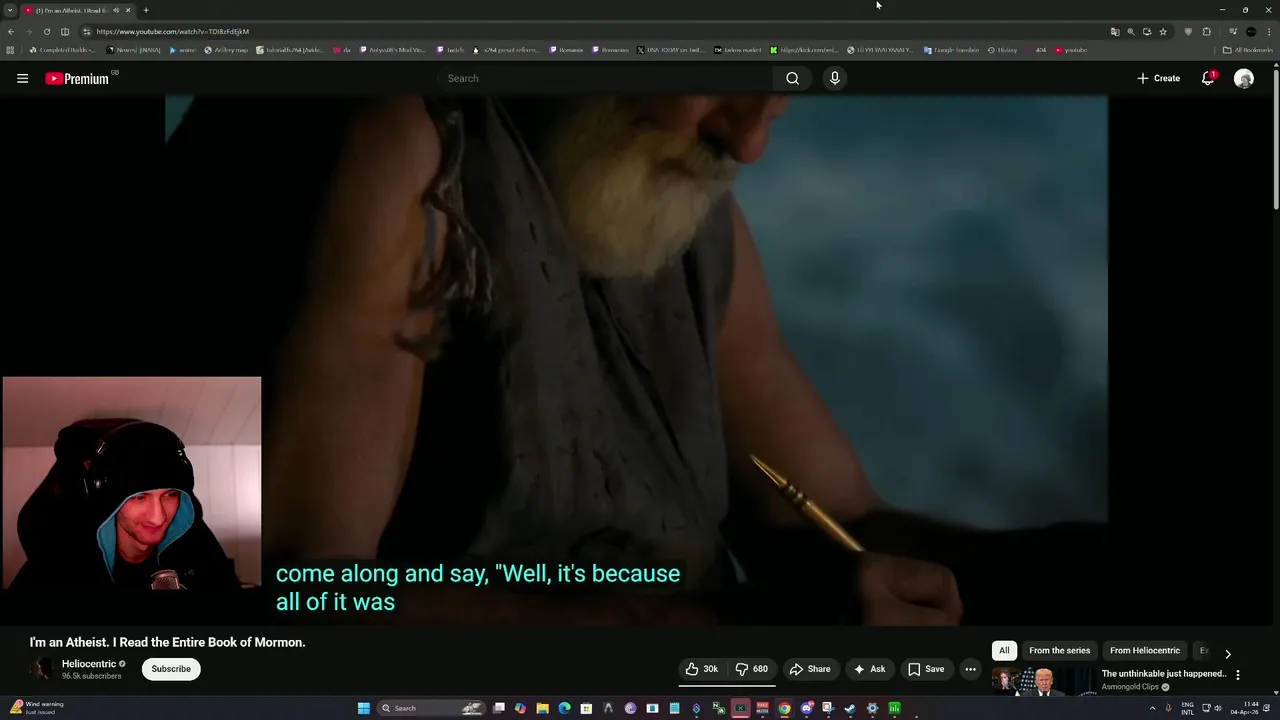Viewport: 1280px width, 720px height.
Task: Open Discord from taskbar
Action: 806,708
